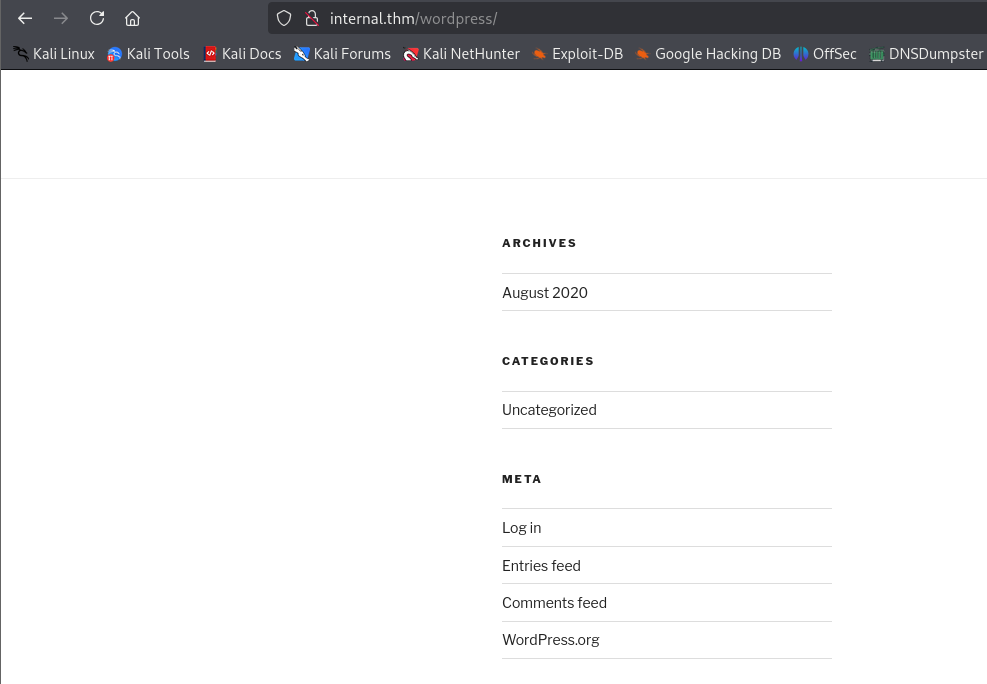987x684 pixels.
Task: Go to the browser home page
Action: pyautogui.click(x=132, y=18)
